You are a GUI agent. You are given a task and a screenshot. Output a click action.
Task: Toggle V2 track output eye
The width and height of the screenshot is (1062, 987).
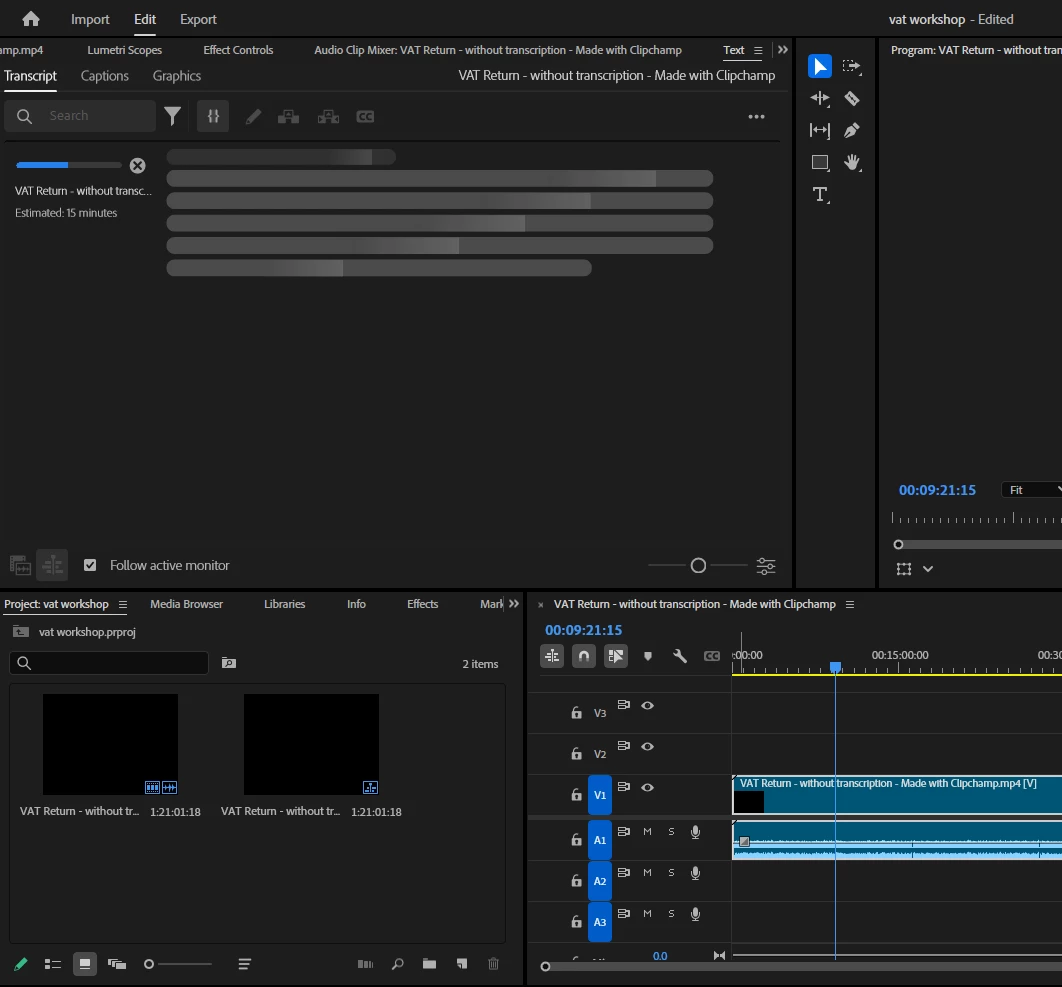coord(647,746)
